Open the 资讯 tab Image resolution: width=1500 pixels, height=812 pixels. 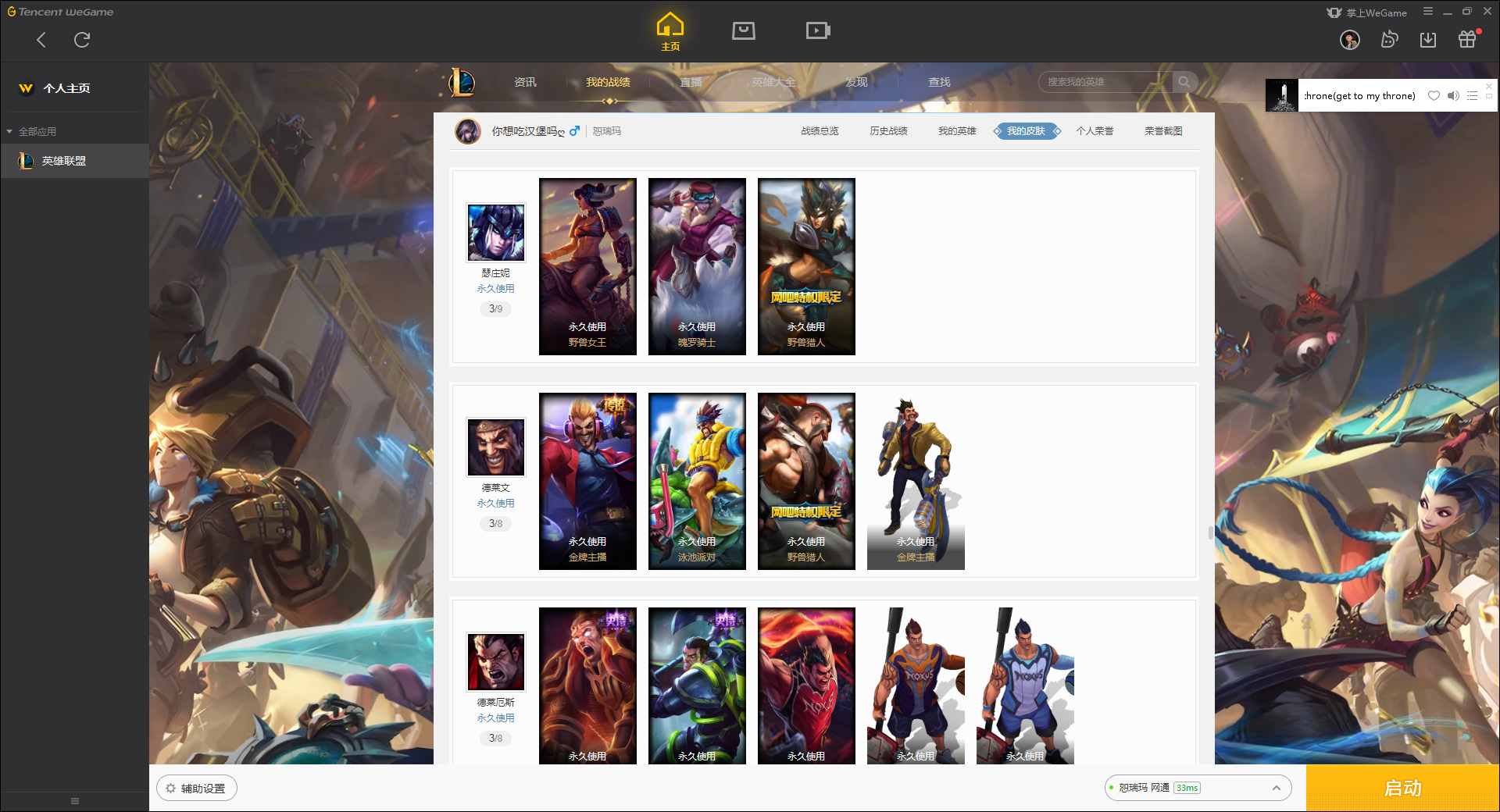pyautogui.click(x=525, y=82)
